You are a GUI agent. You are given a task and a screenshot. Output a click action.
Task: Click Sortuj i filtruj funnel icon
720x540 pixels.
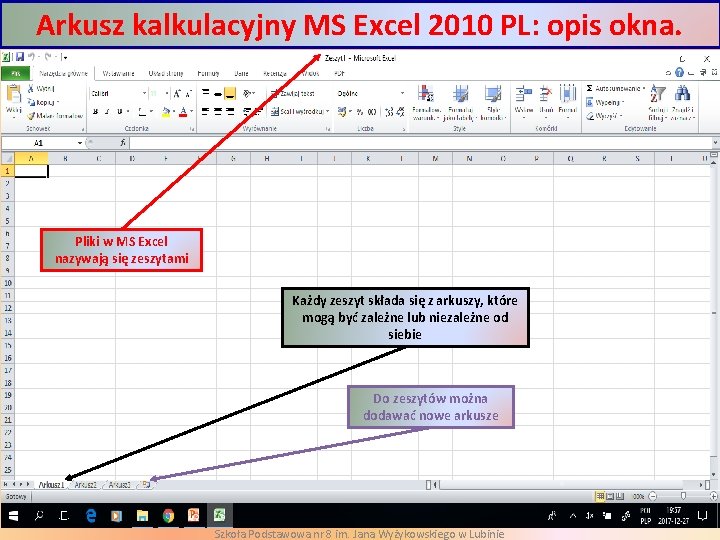[658, 94]
